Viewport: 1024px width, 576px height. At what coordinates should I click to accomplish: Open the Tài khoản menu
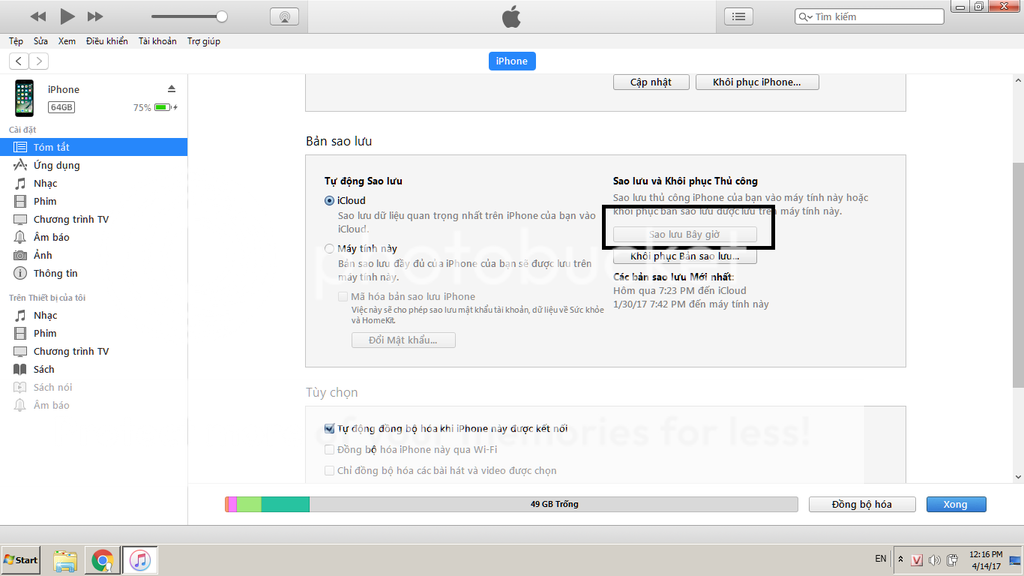pyautogui.click(x=157, y=41)
